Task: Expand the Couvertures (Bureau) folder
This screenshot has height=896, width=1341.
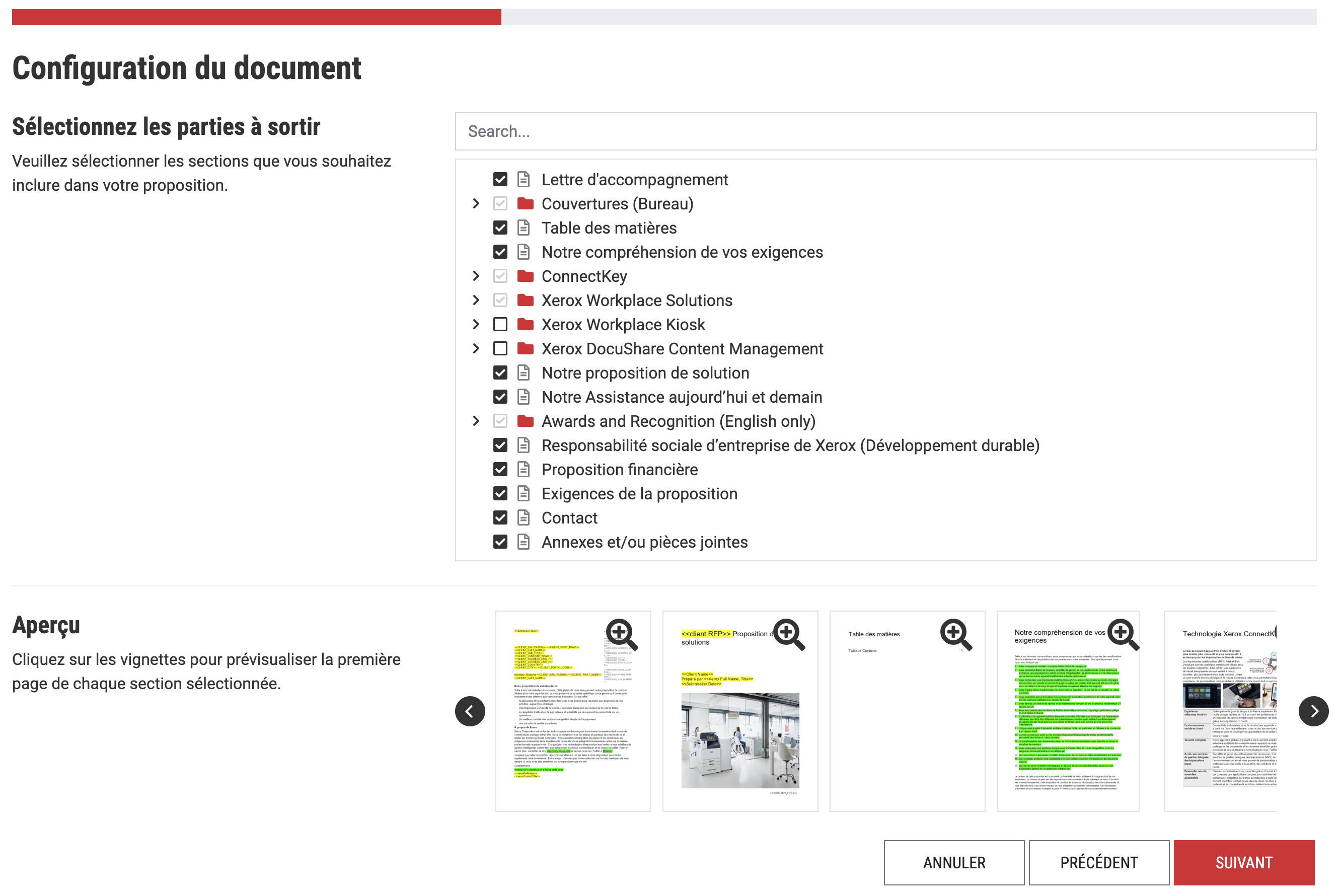Action: click(x=476, y=203)
